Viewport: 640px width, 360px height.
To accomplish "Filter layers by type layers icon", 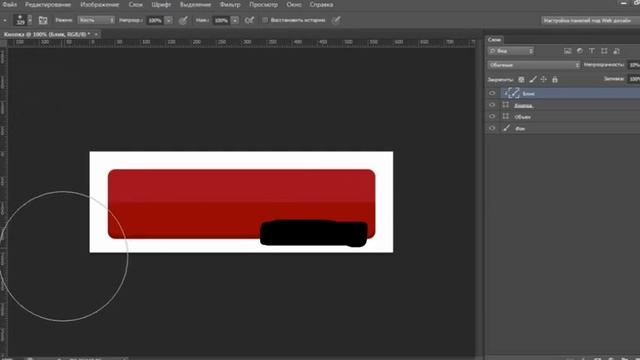I will coord(592,51).
